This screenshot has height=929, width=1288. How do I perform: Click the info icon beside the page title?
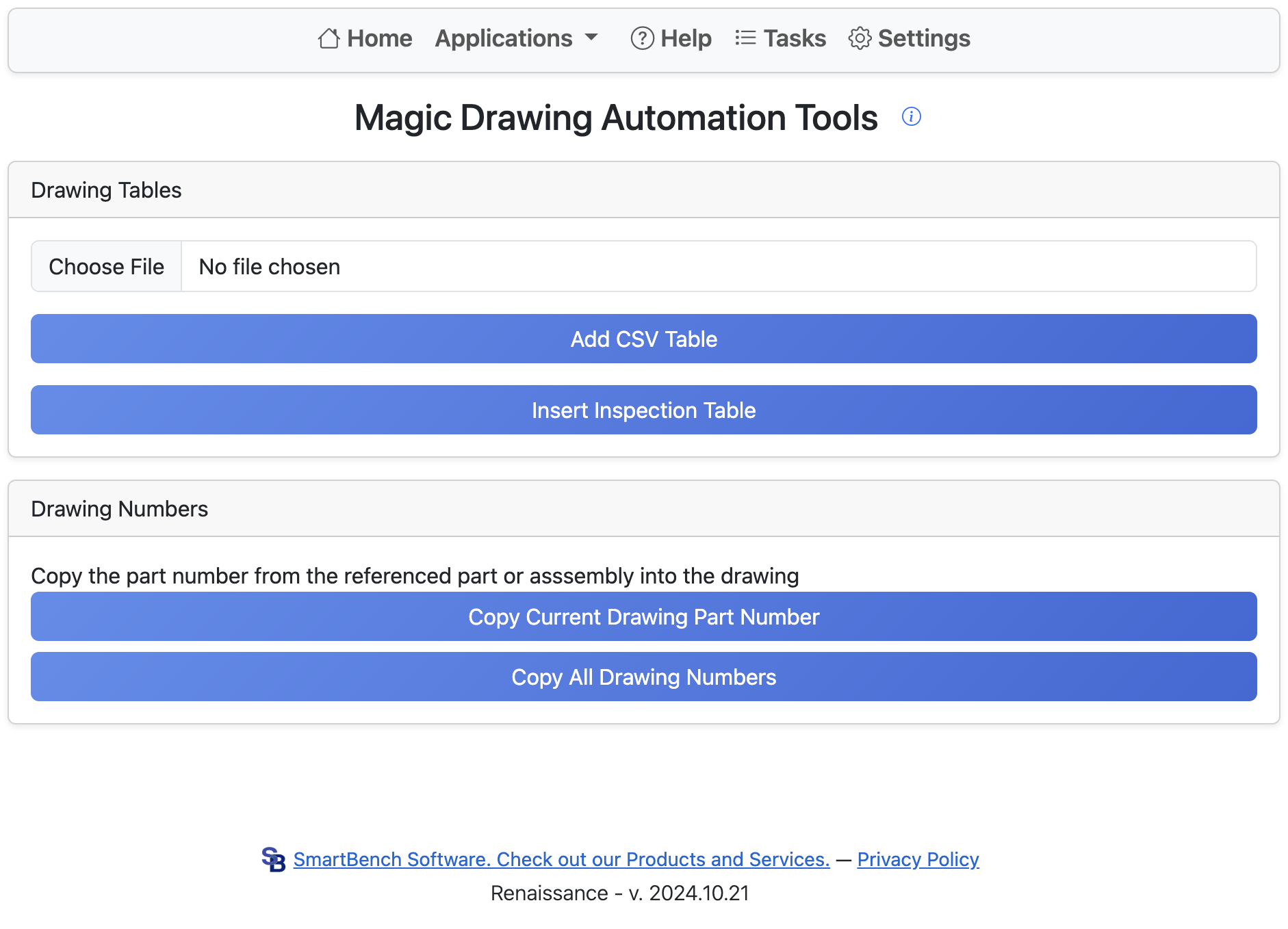(912, 116)
